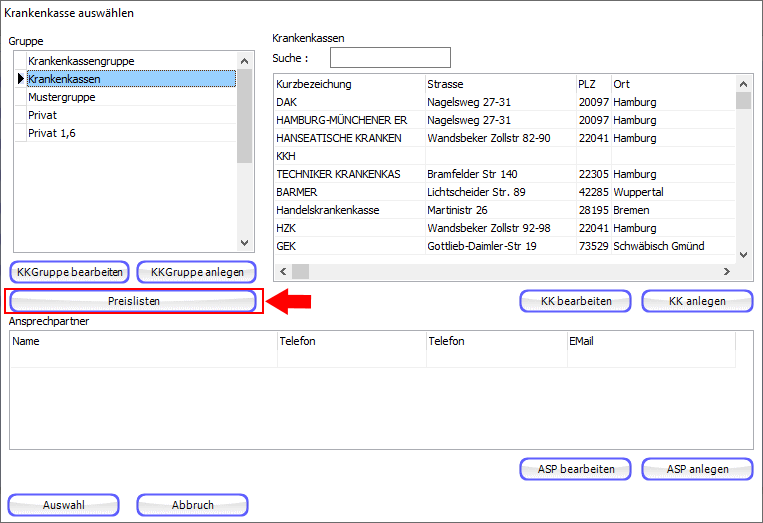Focus the Suche input field

point(390,58)
